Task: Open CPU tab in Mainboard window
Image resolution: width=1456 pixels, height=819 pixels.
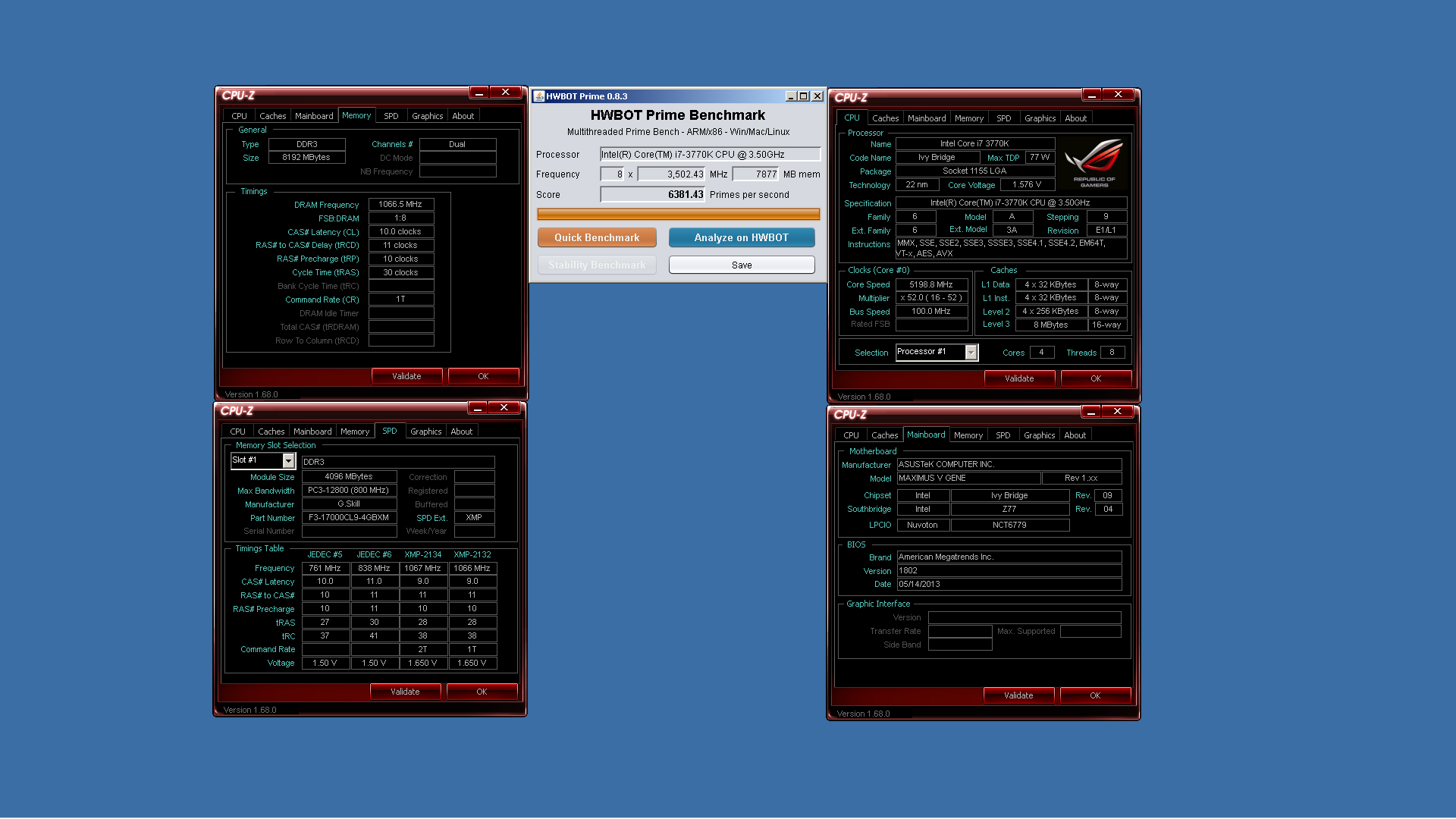Action: click(x=852, y=435)
